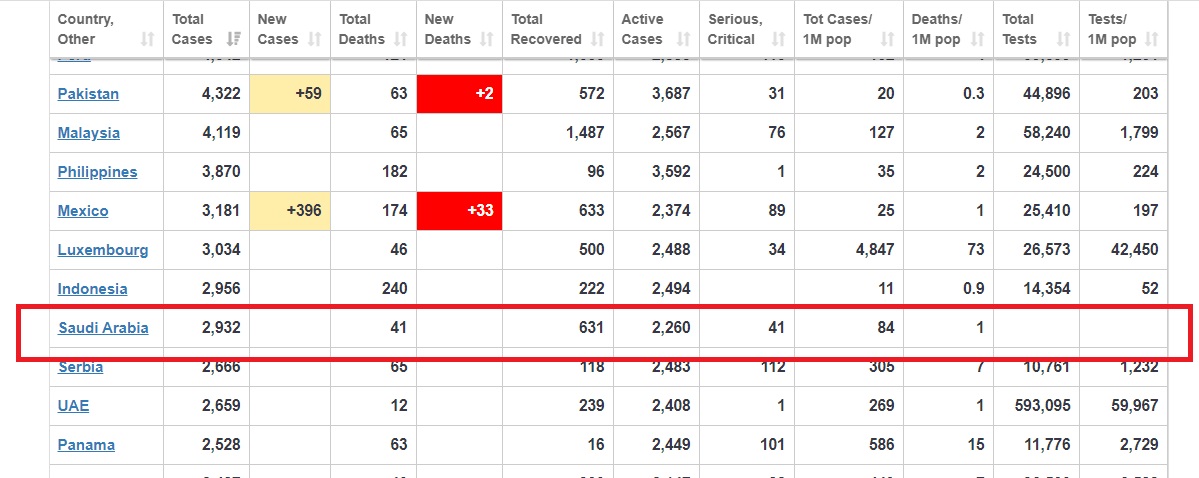
Task: Select Mexico's new deaths cell +33
Action: tap(460, 211)
